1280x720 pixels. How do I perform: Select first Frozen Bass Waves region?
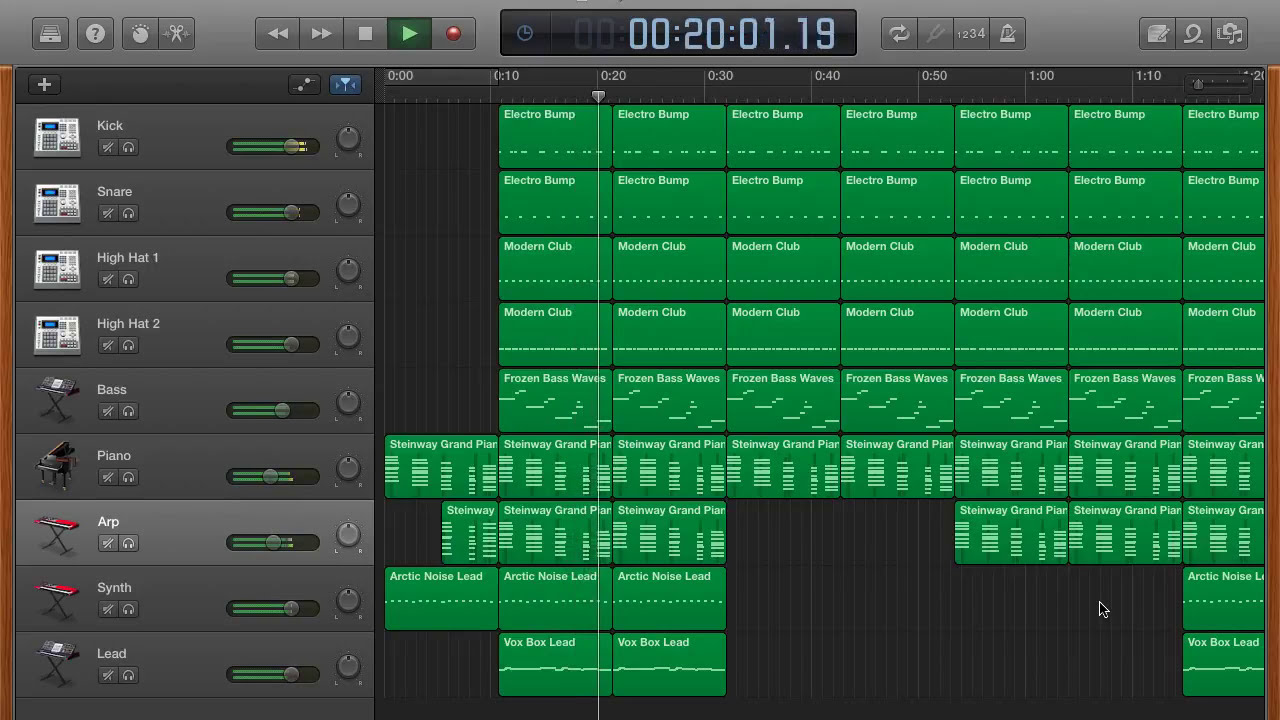click(555, 400)
